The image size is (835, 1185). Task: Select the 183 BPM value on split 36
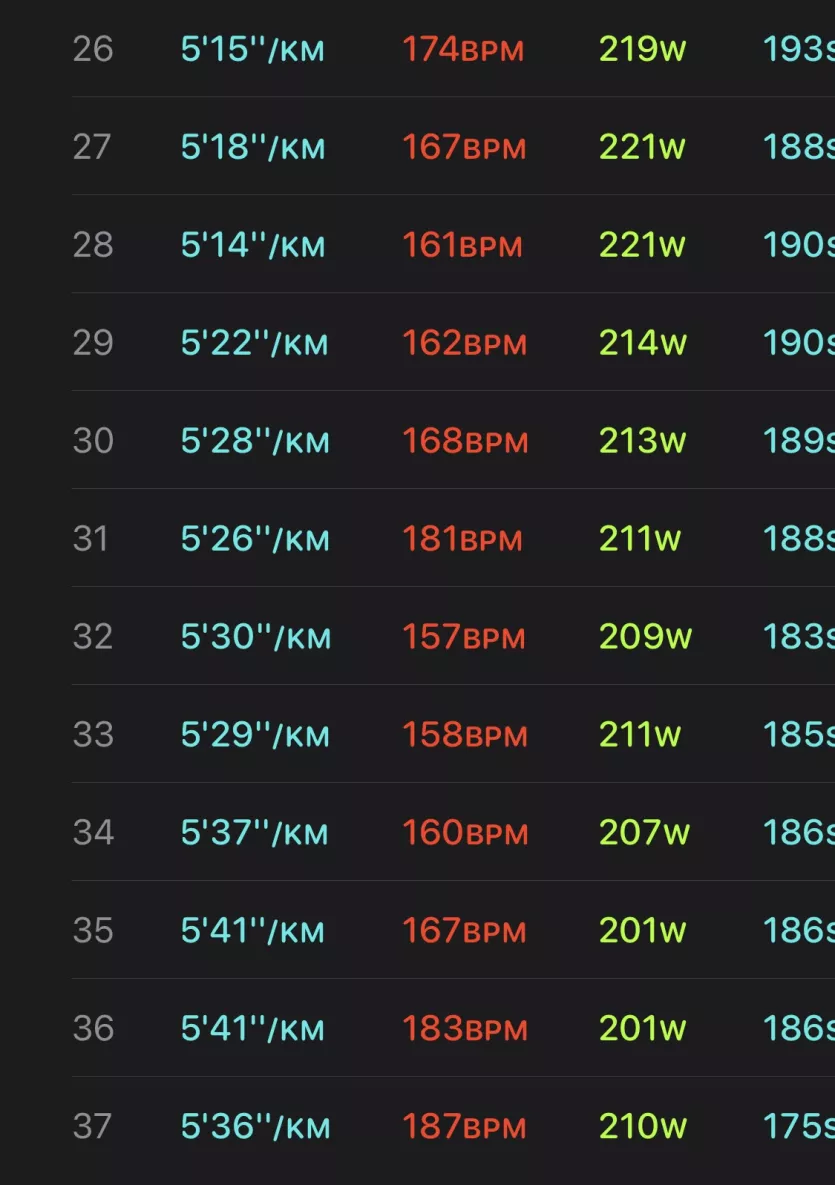tap(465, 1029)
